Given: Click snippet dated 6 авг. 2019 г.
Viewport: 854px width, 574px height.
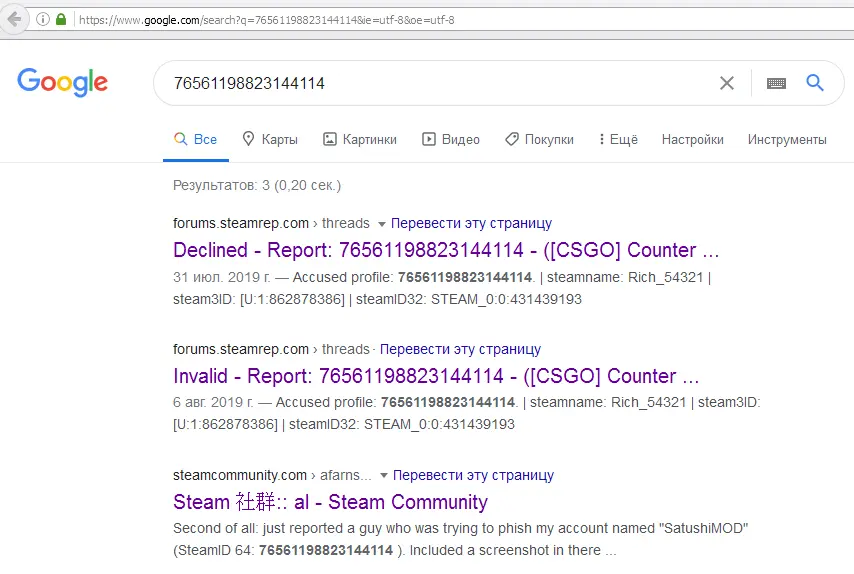Looking at the screenshot, I should tap(467, 413).
